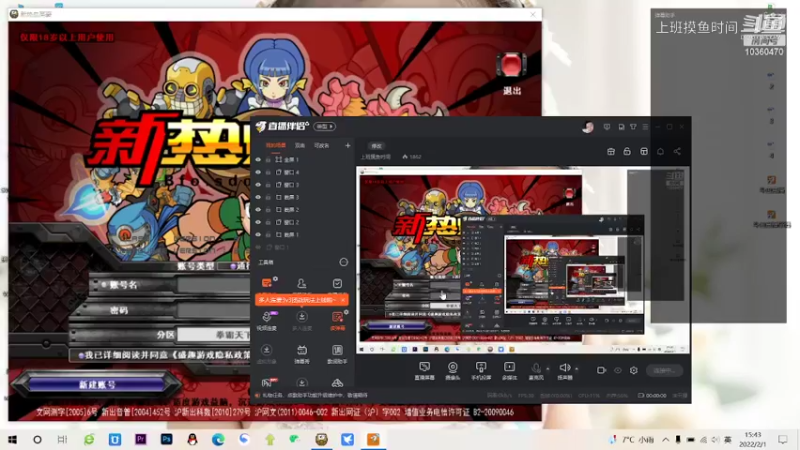Screen dimensions: 800x450
Task: Click the share icon above the preview
Action: [x=677, y=152]
